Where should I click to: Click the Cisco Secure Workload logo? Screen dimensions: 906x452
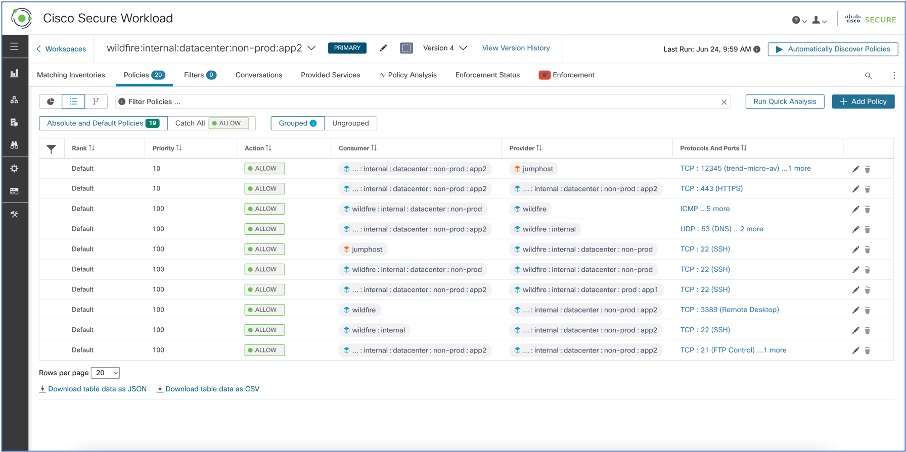[x=21, y=18]
